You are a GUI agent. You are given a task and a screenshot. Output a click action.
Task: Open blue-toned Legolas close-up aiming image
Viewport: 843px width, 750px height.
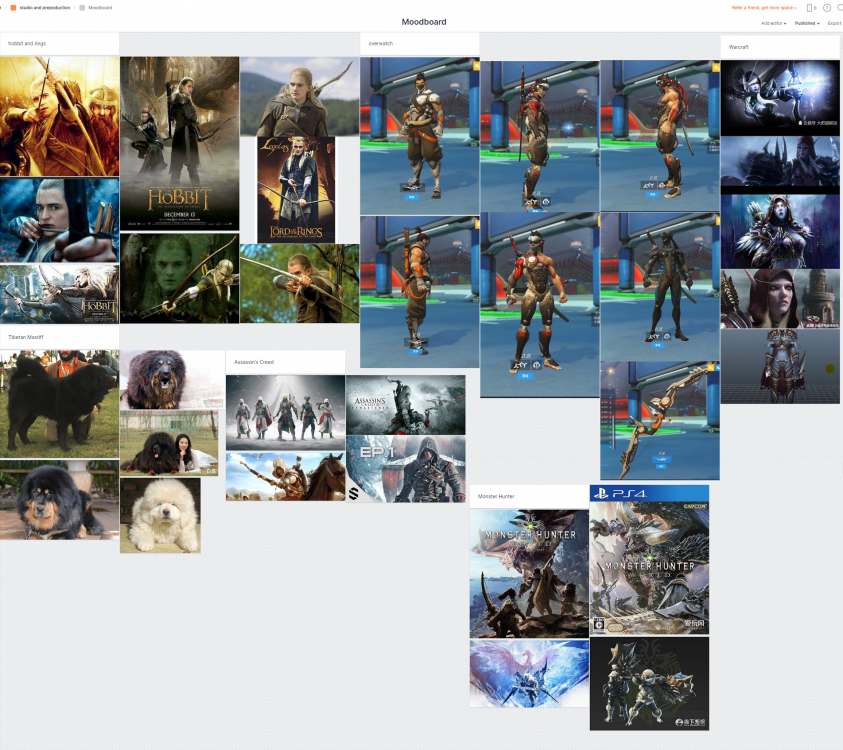(60, 220)
